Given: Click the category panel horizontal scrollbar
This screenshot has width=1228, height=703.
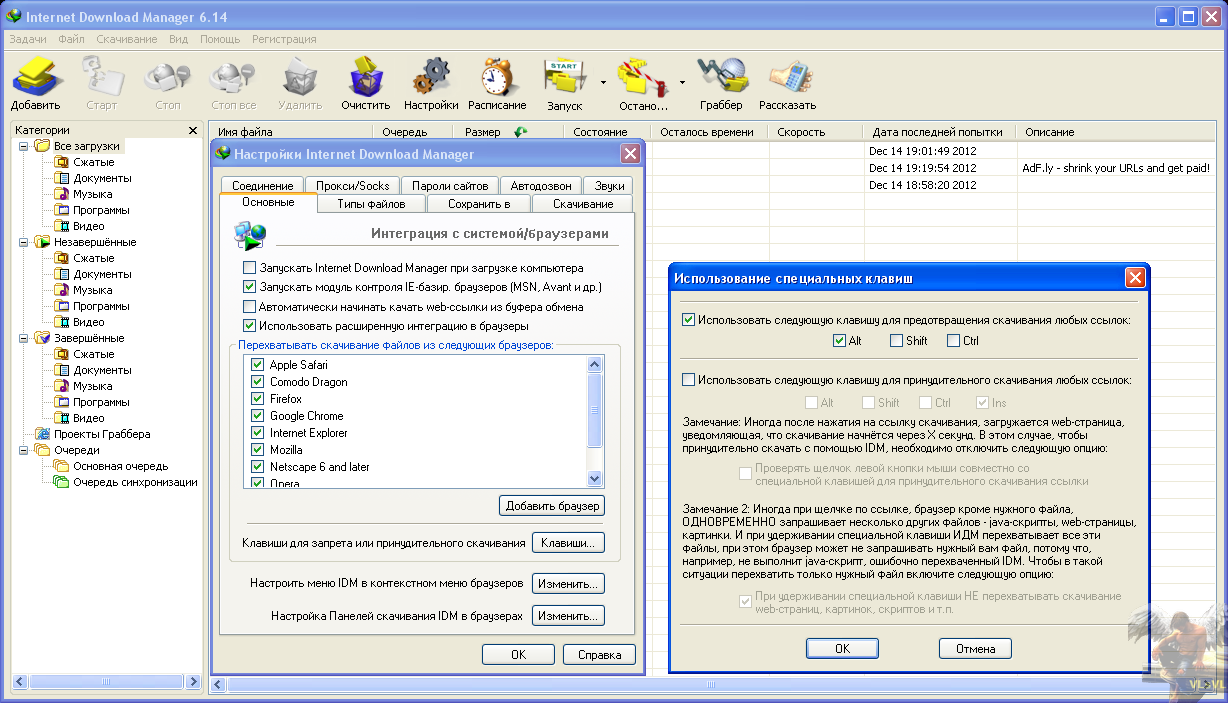Looking at the screenshot, I should (x=108, y=681).
